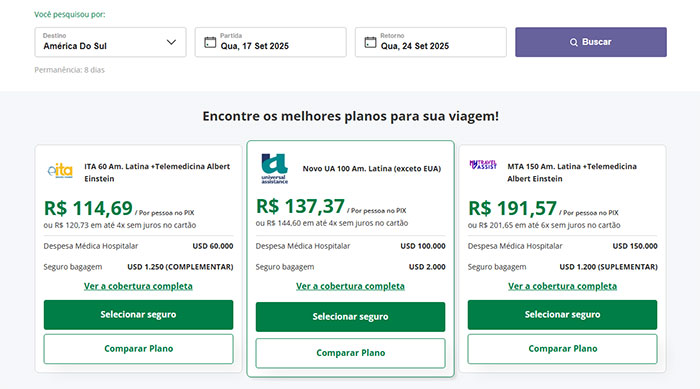The image size is (700, 389).
Task: Click the Partida calendar icon
Action: (x=210, y=42)
